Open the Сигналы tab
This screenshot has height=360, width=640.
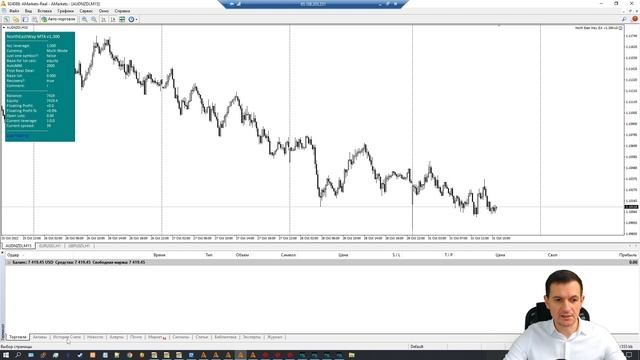[x=181, y=337]
